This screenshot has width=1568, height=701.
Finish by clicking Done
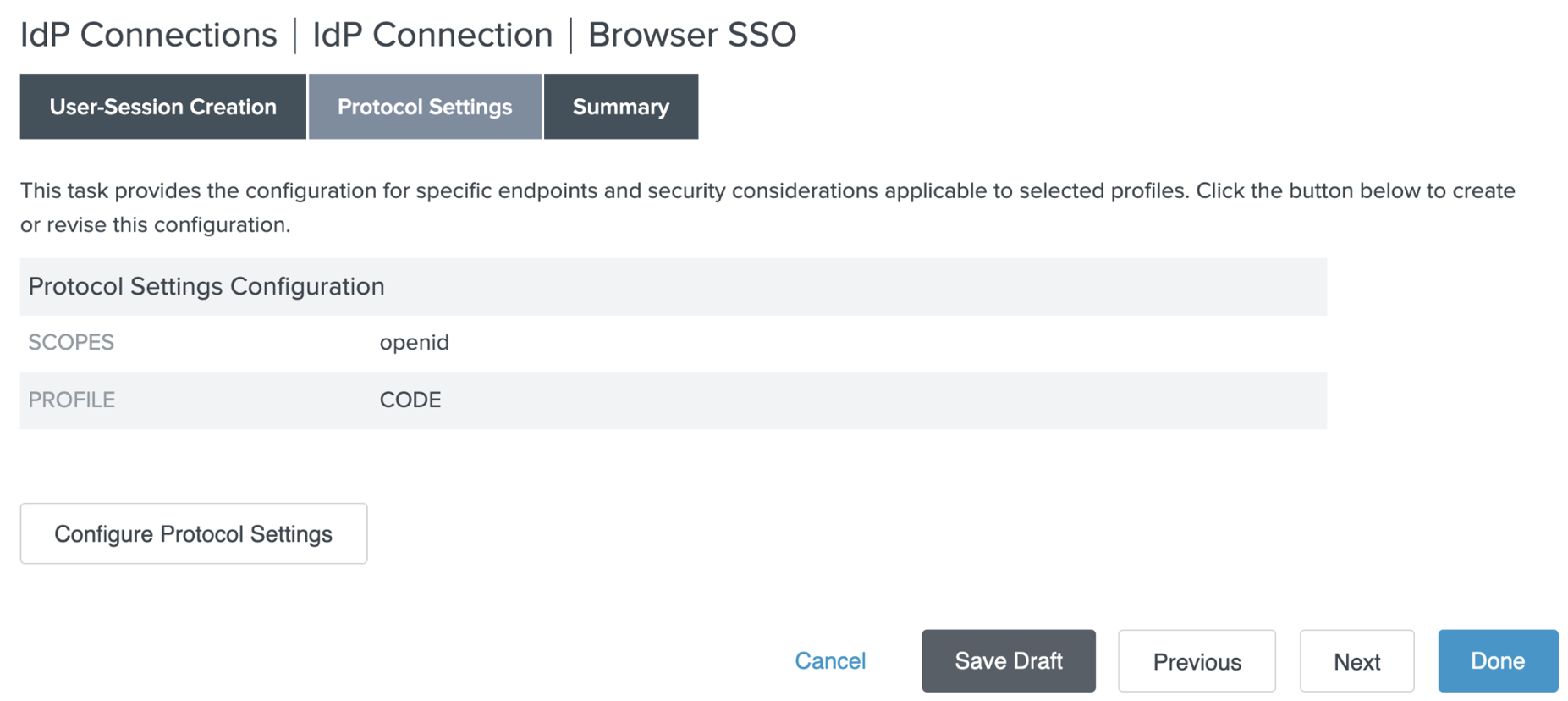1498,661
